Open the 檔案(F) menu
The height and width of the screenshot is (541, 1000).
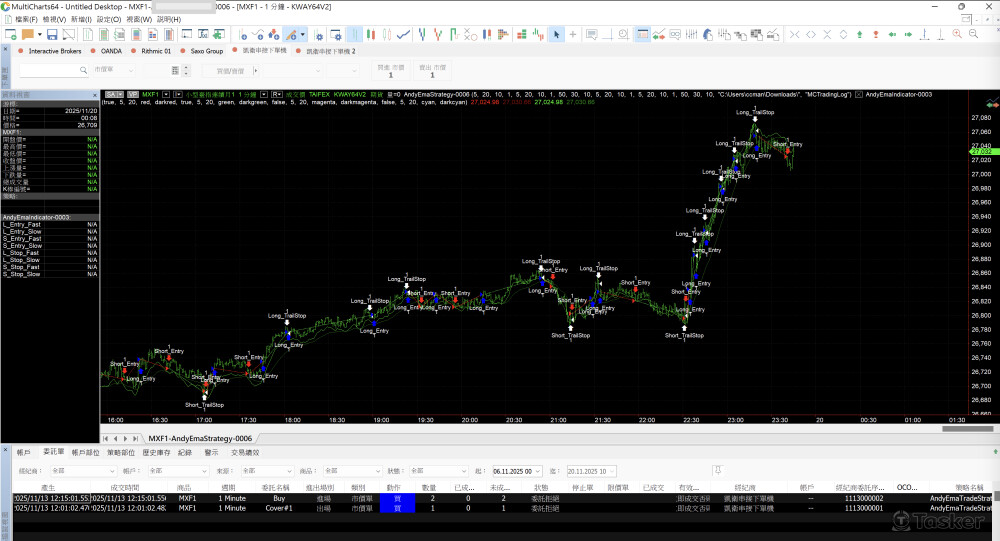click(27, 19)
